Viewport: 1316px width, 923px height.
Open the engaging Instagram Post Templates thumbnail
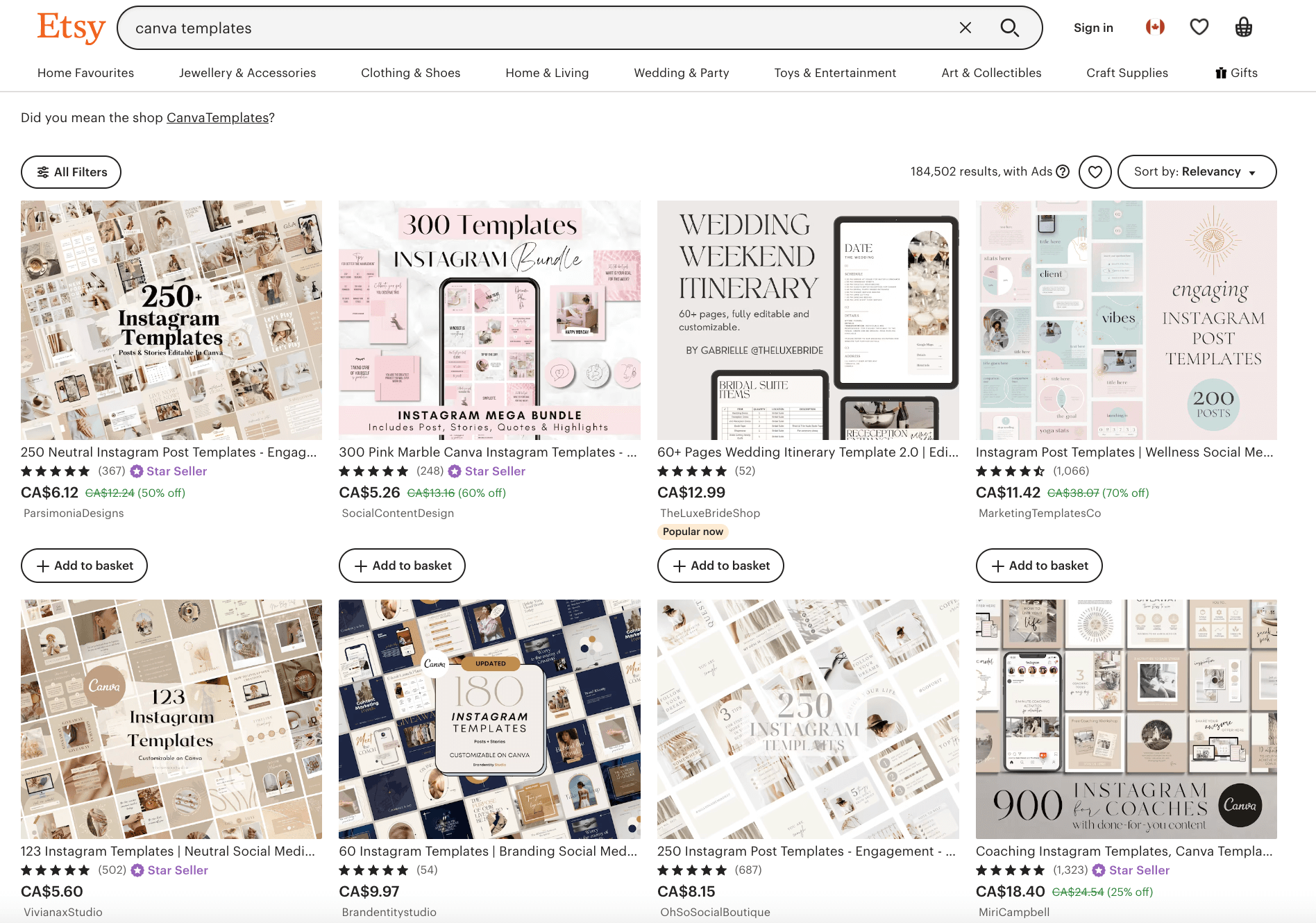tap(1126, 320)
